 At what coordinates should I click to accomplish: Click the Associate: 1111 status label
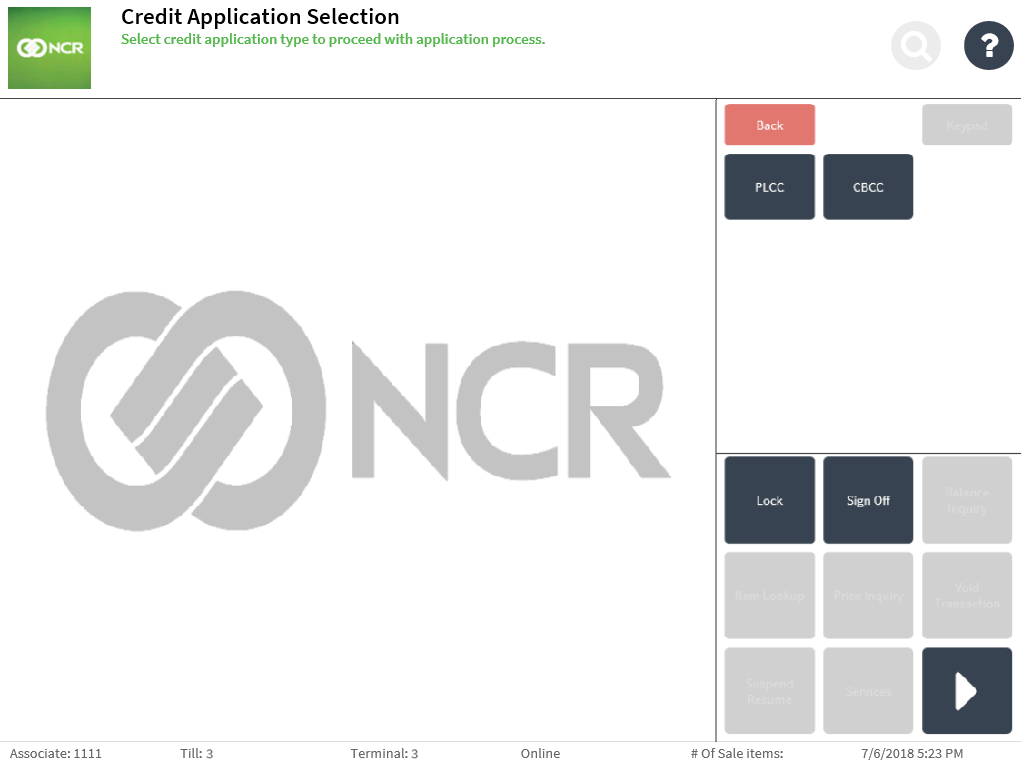56,753
